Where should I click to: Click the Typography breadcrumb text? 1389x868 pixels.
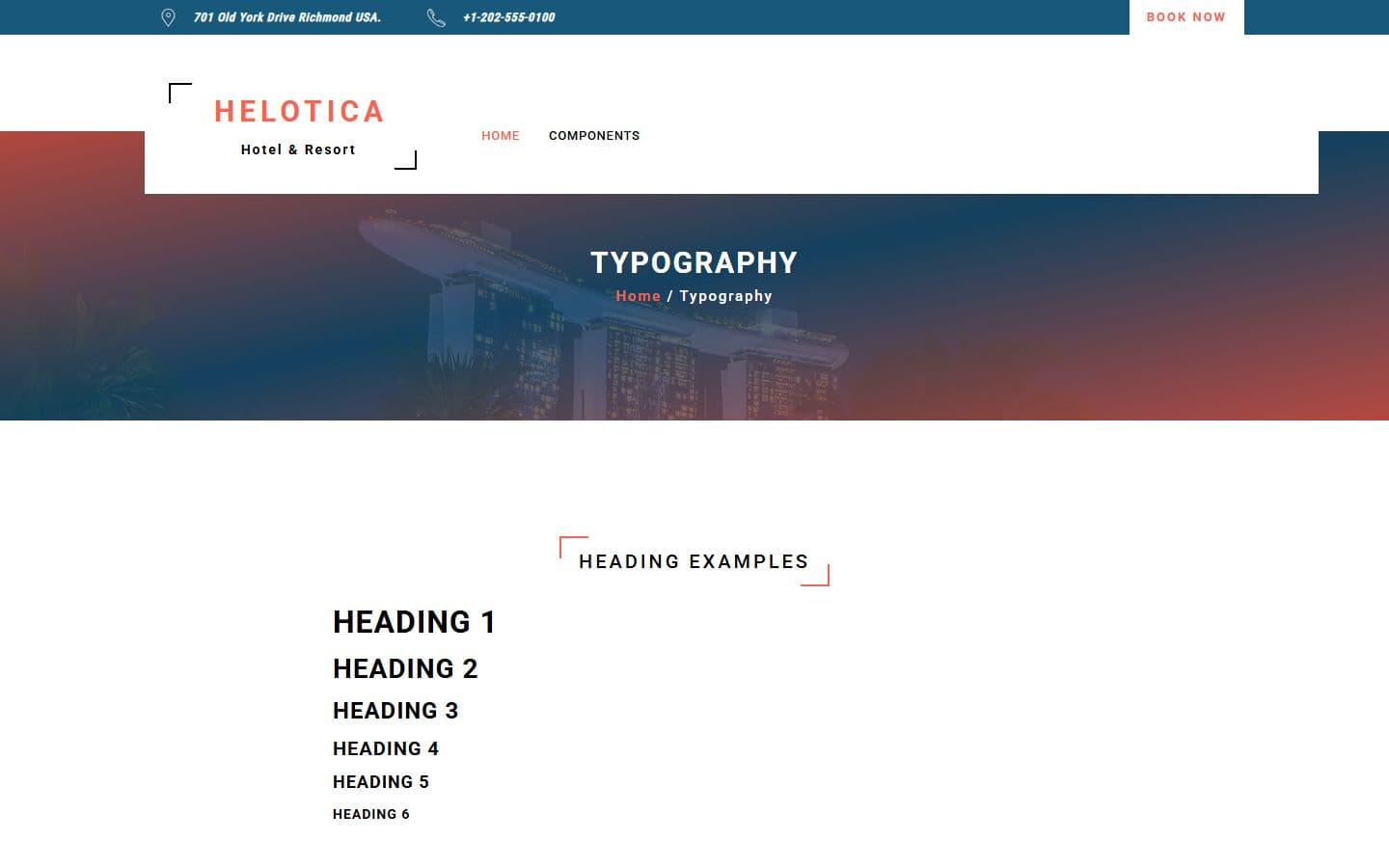(725, 296)
